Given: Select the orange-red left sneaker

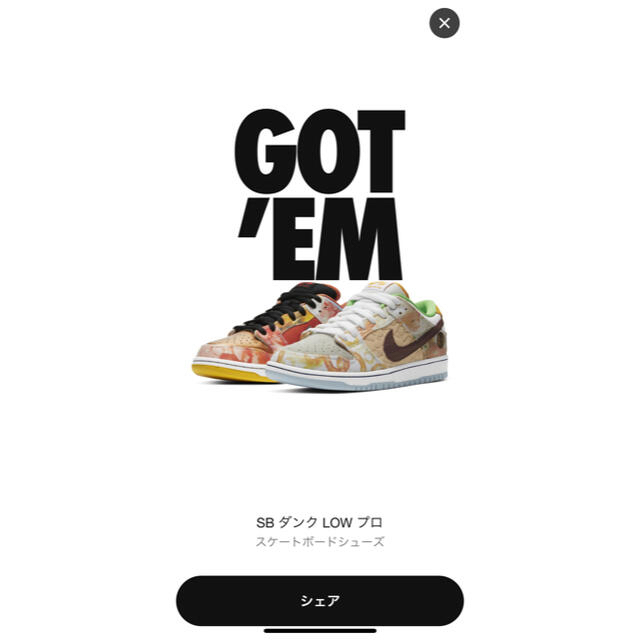Looking at the screenshot, I should (x=261, y=333).
